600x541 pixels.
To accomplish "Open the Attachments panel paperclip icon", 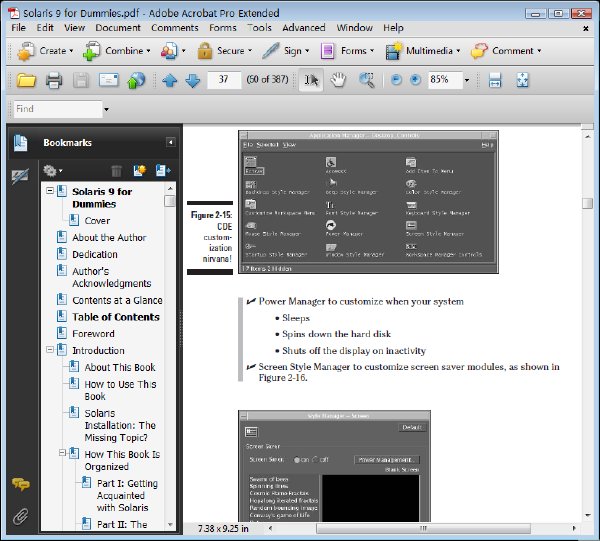I will tap(20, 516).
